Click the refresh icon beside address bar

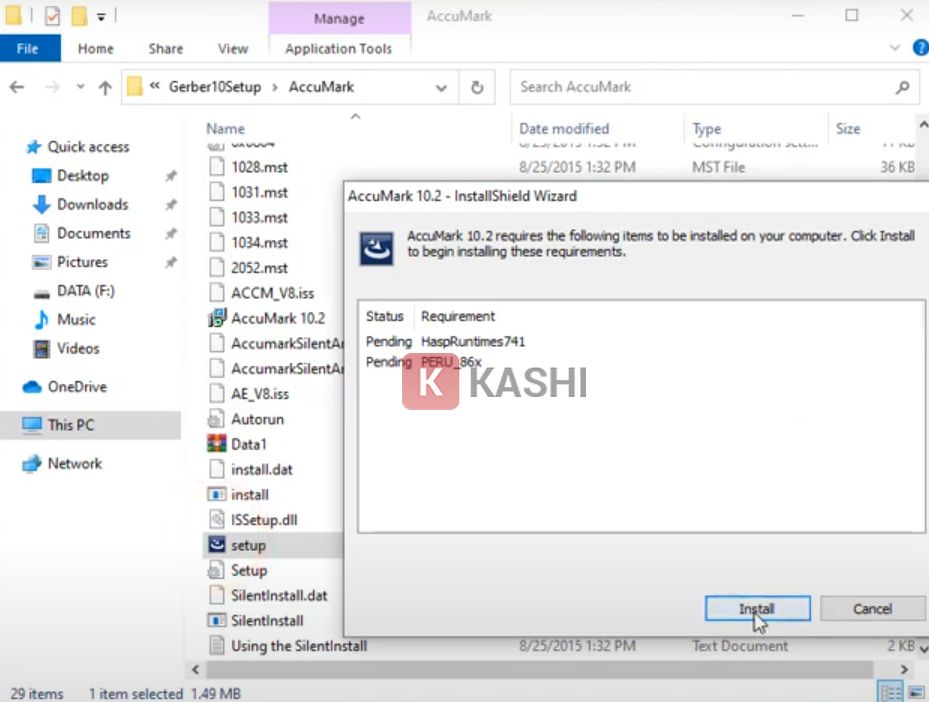[x=477, y=87]
